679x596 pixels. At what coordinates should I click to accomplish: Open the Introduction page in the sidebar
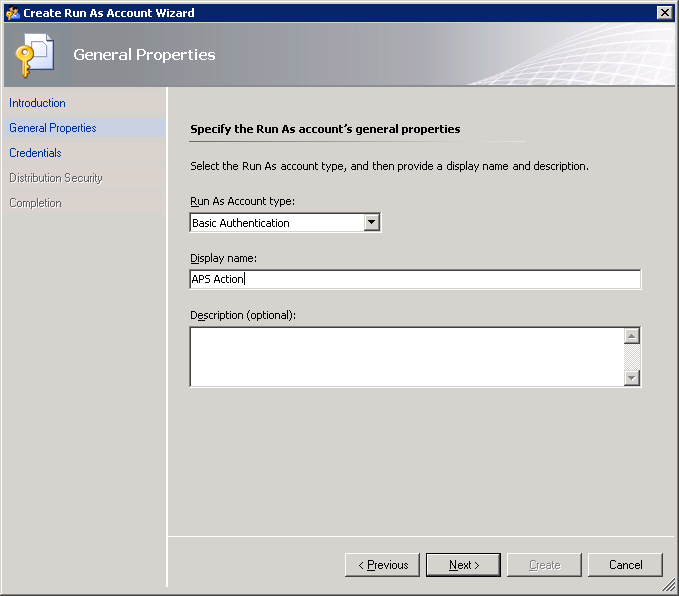click(x=37, y=103)
